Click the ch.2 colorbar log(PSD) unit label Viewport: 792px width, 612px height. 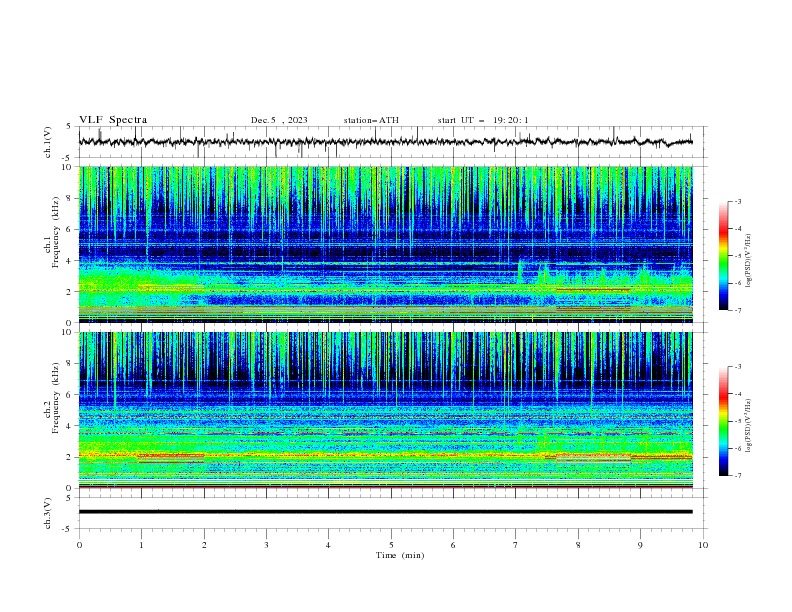[x=748, y=426]
